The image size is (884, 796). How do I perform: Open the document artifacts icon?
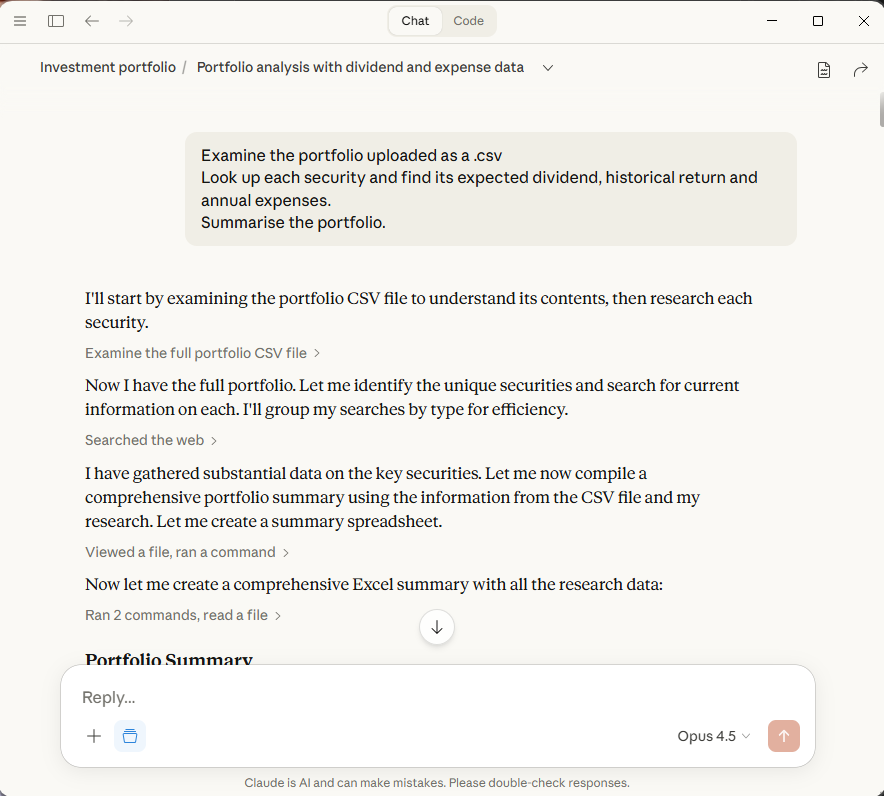point(824,69)
